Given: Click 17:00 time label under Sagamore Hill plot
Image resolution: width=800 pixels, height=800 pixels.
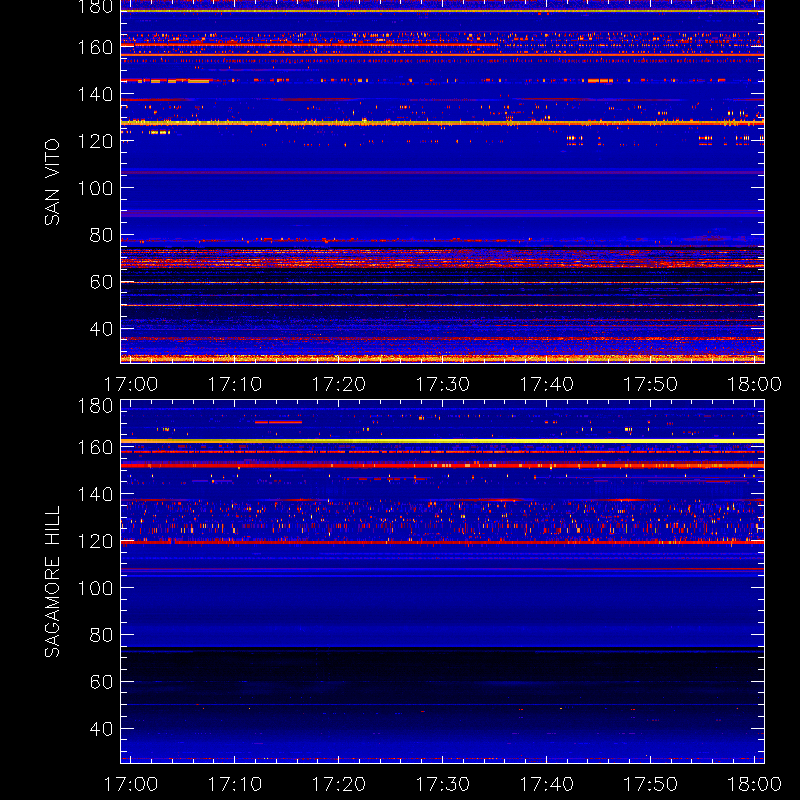Looking at the screenshot, I should [131, 784].
